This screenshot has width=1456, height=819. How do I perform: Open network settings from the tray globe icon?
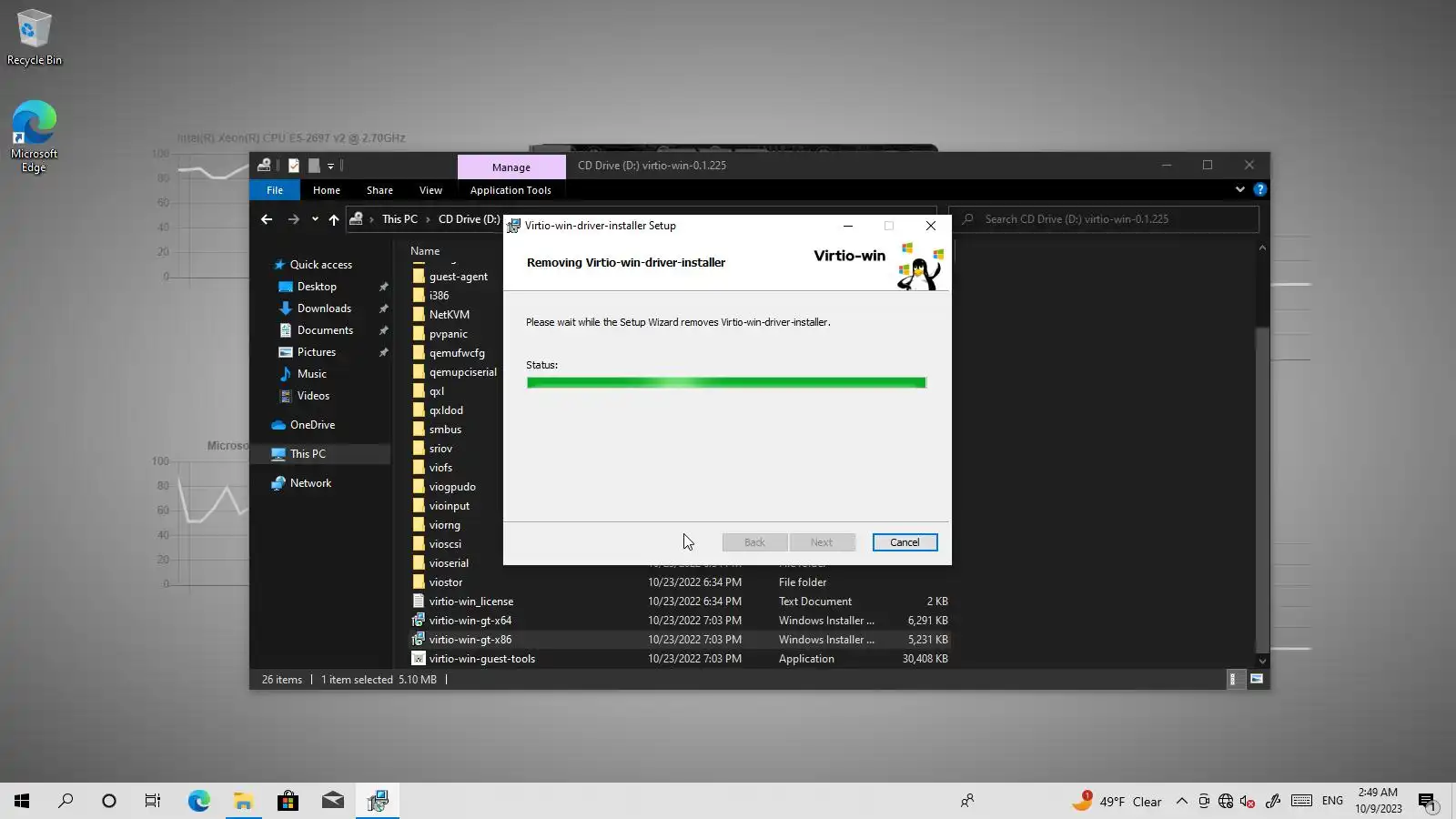click(1226, 801)
